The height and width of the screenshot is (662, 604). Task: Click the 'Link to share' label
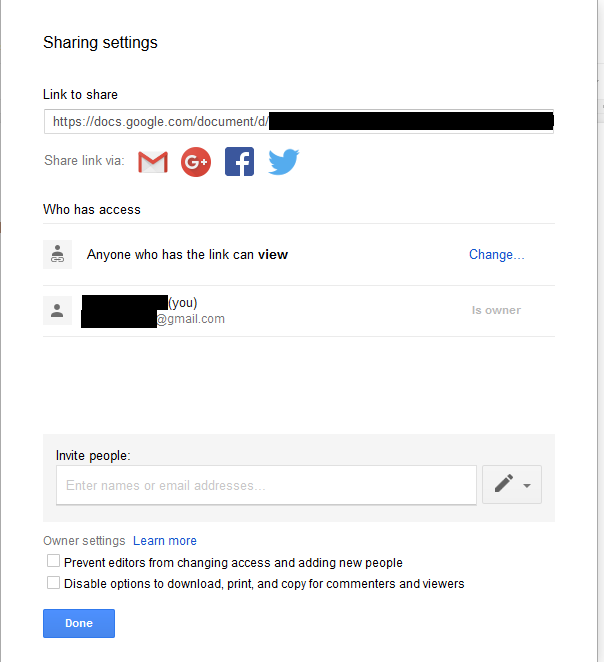80,95
